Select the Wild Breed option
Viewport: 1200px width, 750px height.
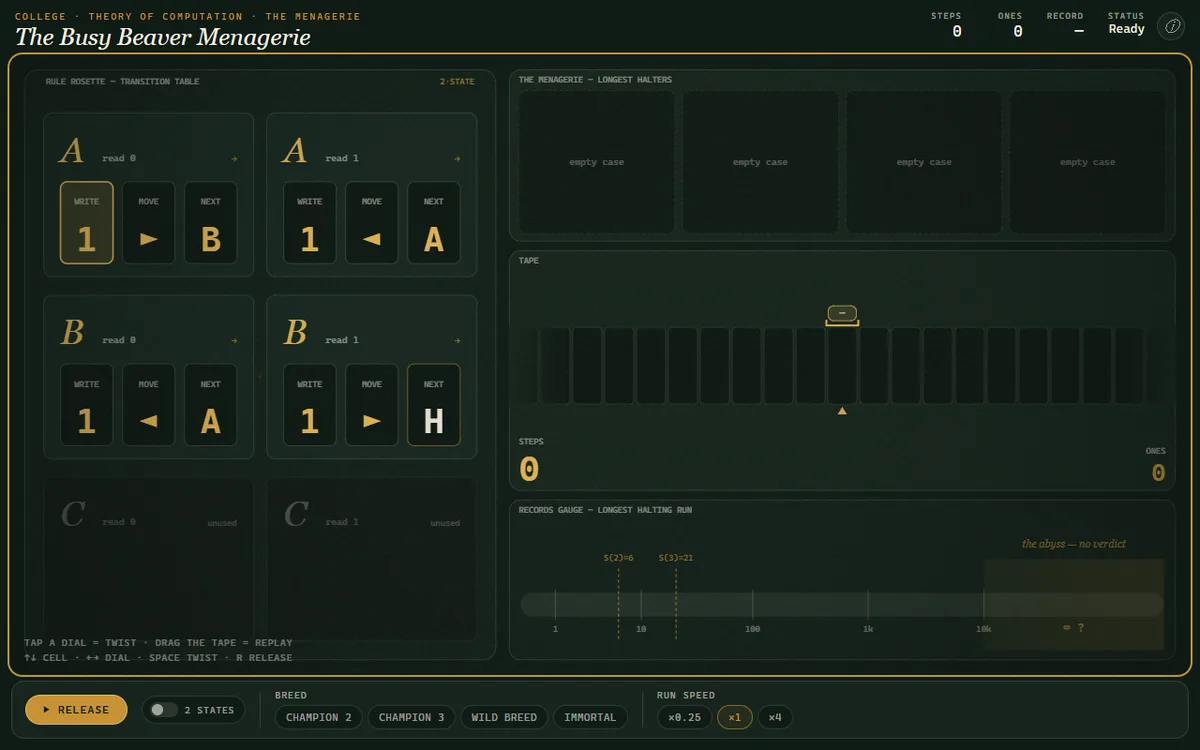(504, 717)
